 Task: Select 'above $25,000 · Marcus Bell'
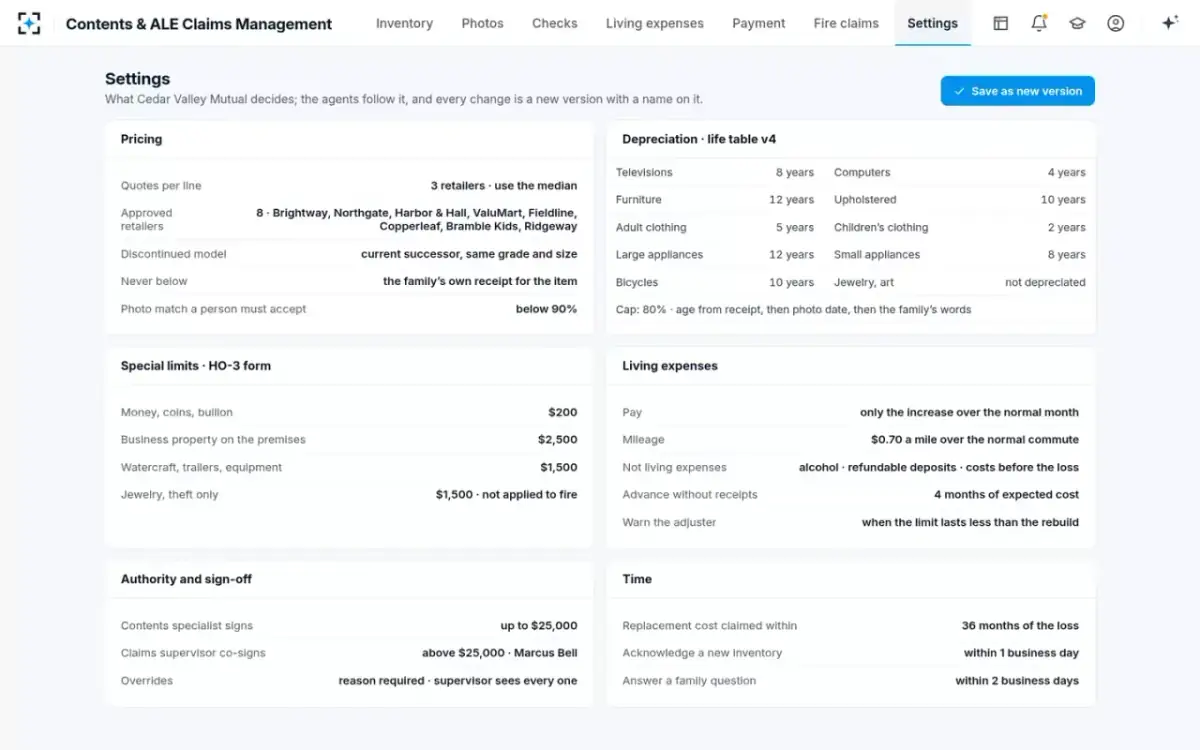point(500,653)
